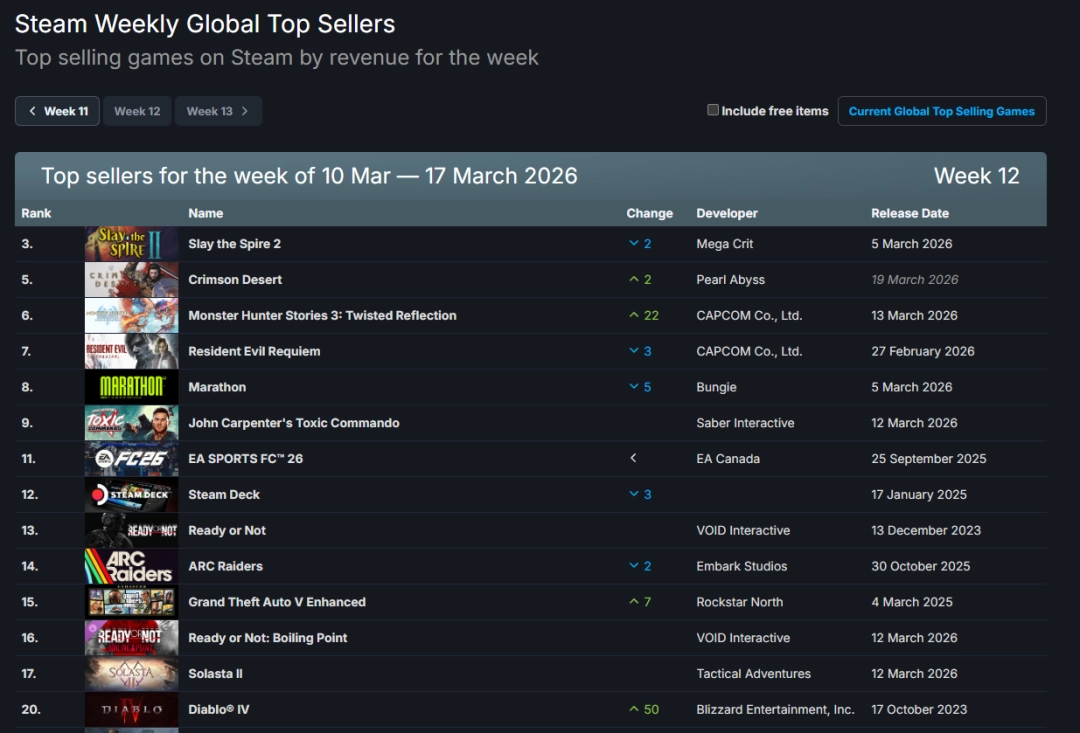Open the Steam Deck thumbnail image

coord(131,494)
